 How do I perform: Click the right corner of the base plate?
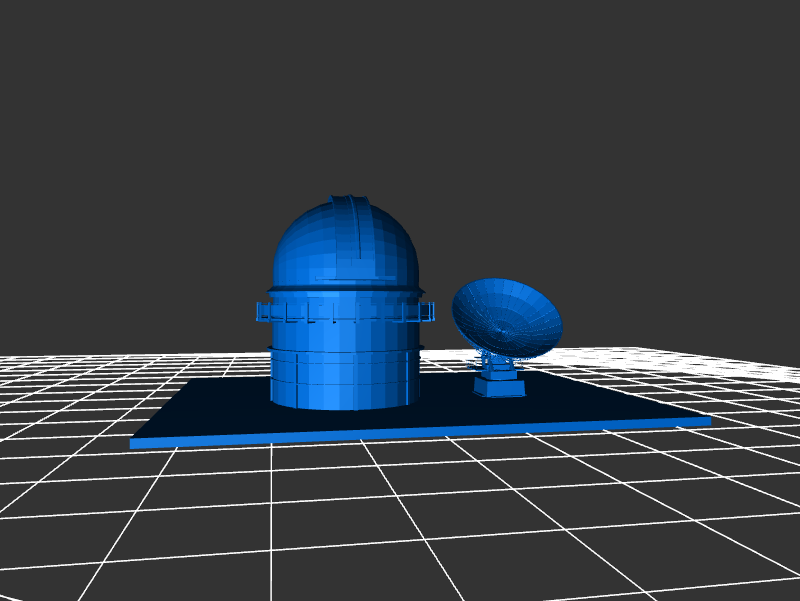(x=708, y=421)
